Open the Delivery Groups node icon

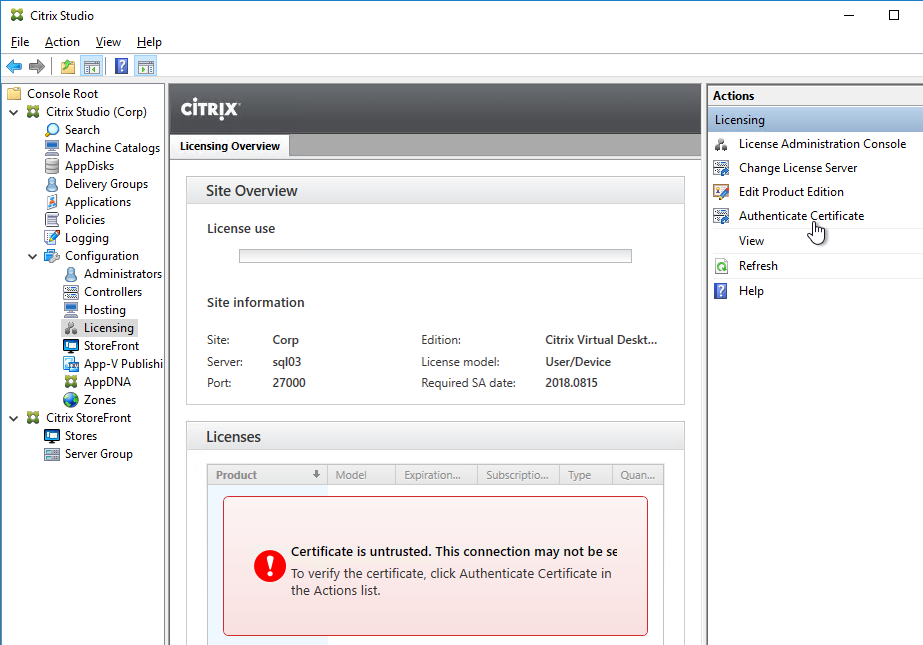52,184
